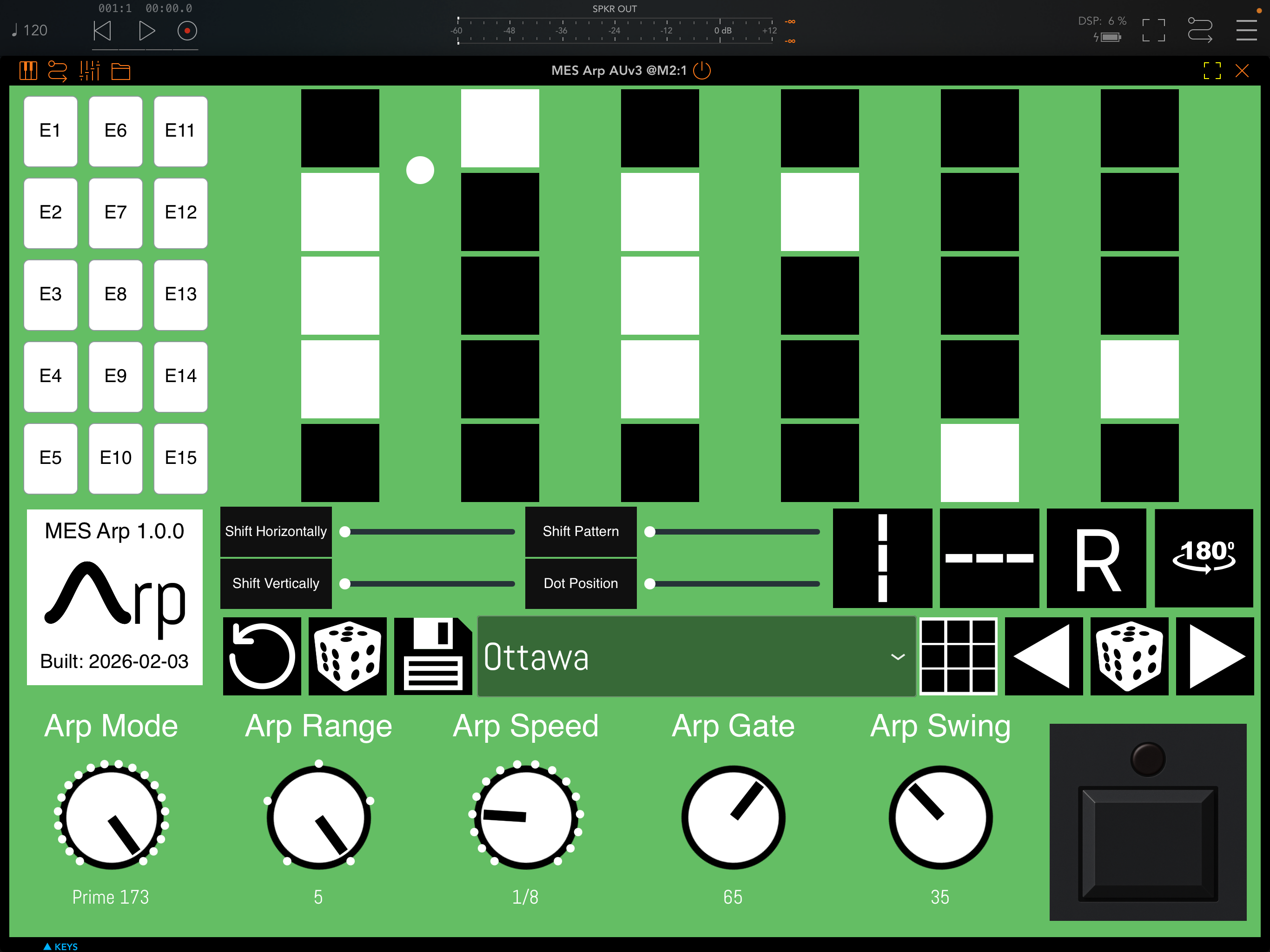Screen dimensions: 1270x952
Task: Toggle the white top cell in second column
Action: click(x=500, y=128)
